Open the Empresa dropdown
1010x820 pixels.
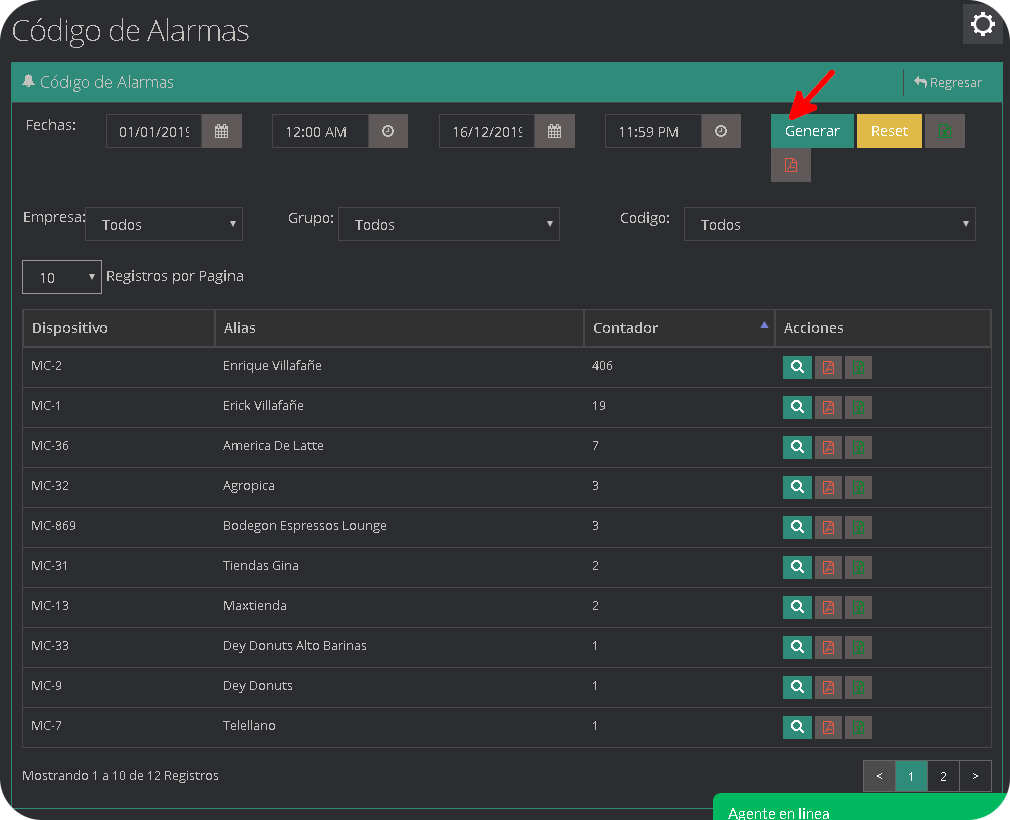tap(163, 224)
